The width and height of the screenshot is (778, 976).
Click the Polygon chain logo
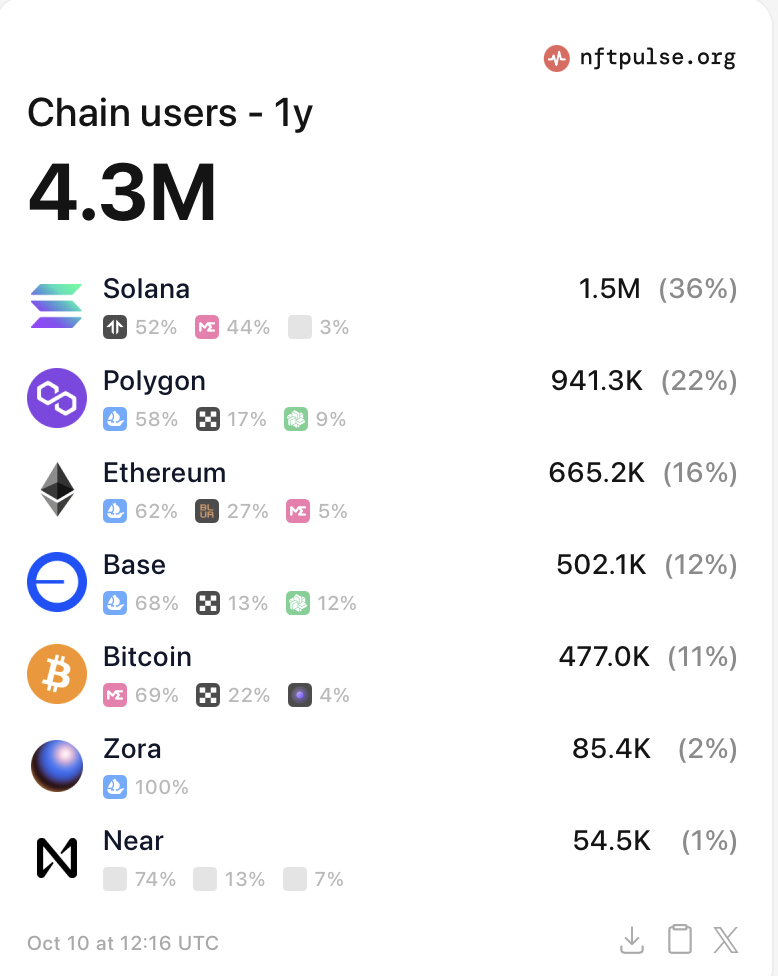pyautogui.click(x=57, y=398)
